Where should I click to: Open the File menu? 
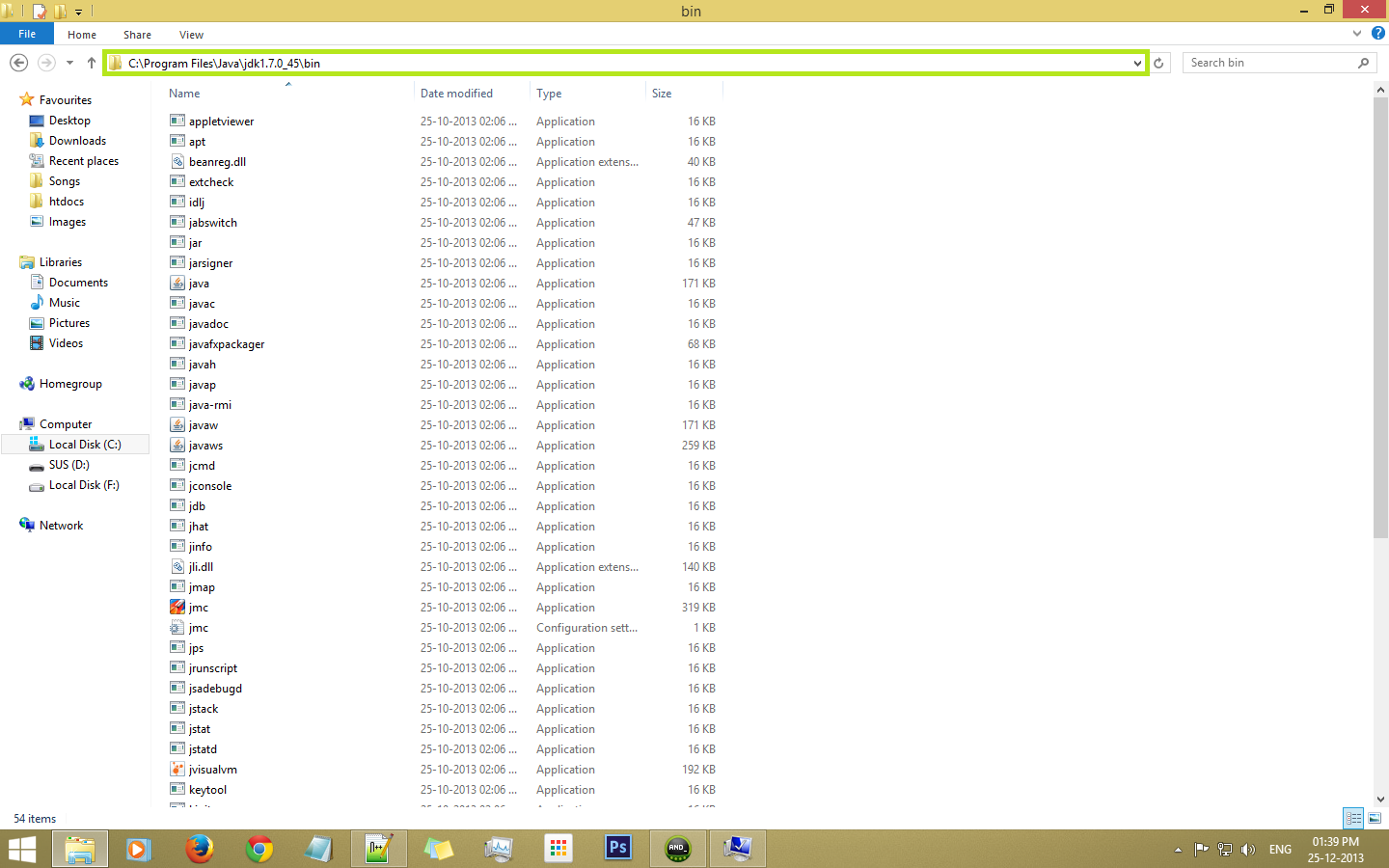(27, 34)
